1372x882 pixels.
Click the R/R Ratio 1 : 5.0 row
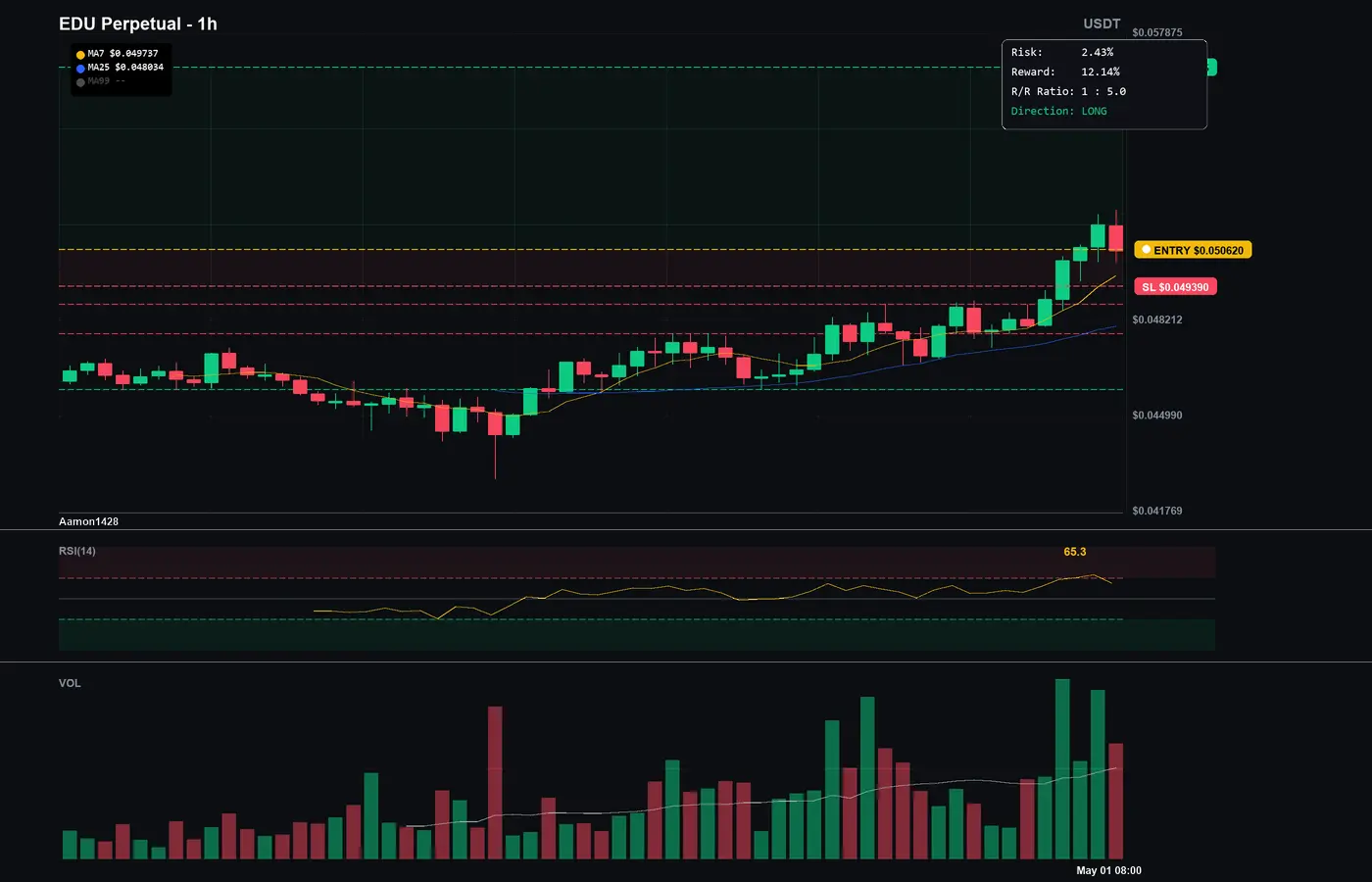point(1068,91)
